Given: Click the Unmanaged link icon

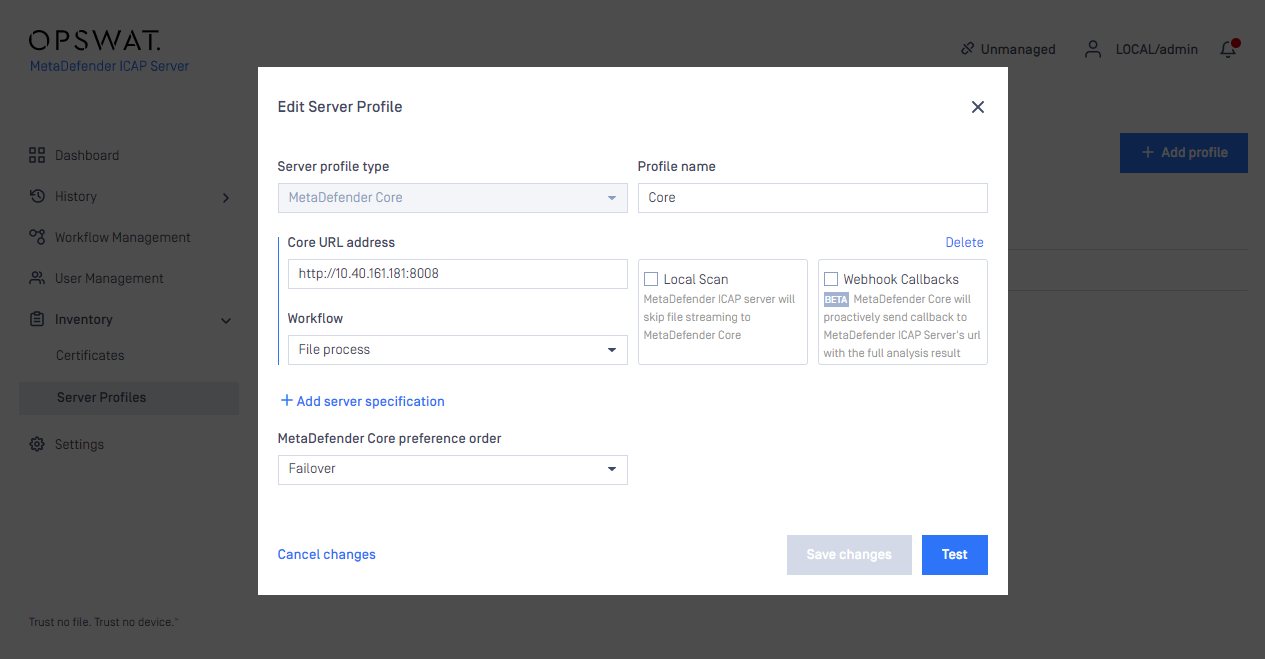Looking at the screenshot, I should pyautogui.click(x=967, y=49).
